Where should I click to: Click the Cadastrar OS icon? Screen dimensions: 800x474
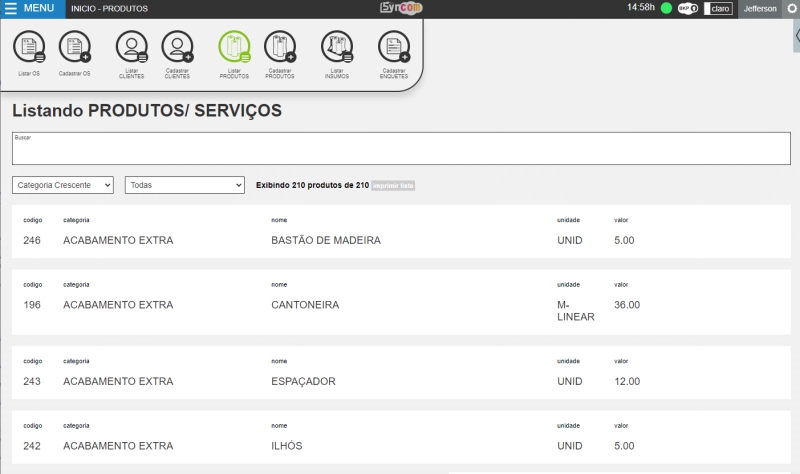[x=74, y=47]
